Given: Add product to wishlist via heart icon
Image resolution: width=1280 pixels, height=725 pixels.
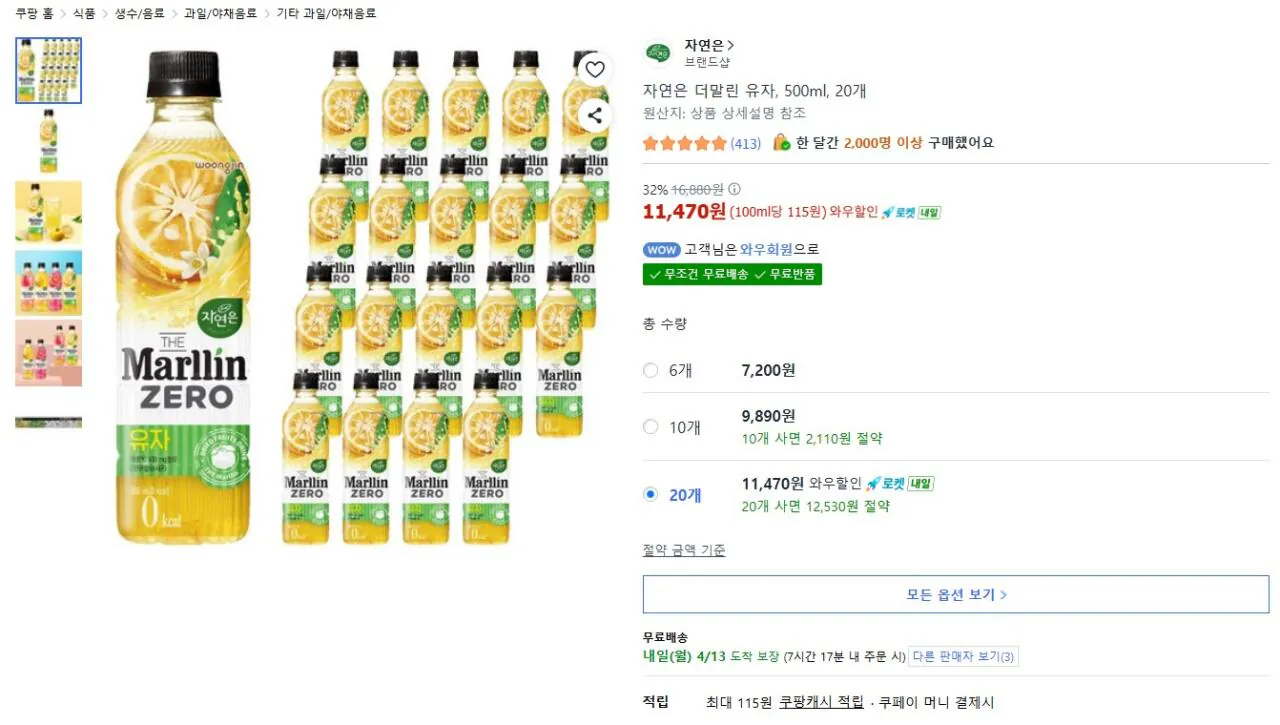Looking at the screenshot, I should pos(595,69).
